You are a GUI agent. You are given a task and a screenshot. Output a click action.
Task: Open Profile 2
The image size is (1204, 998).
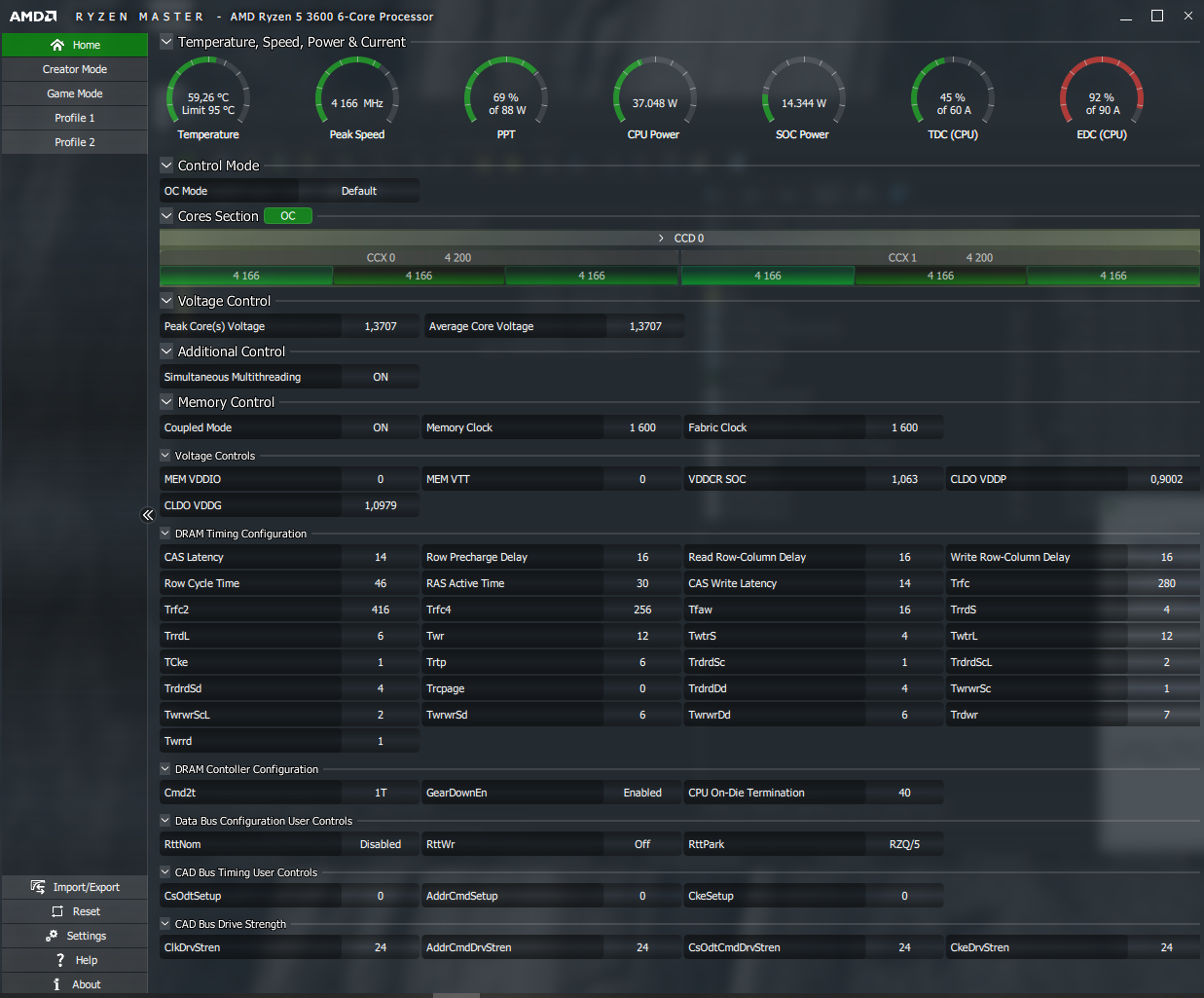pyautogui.click(x=75, y=142)
